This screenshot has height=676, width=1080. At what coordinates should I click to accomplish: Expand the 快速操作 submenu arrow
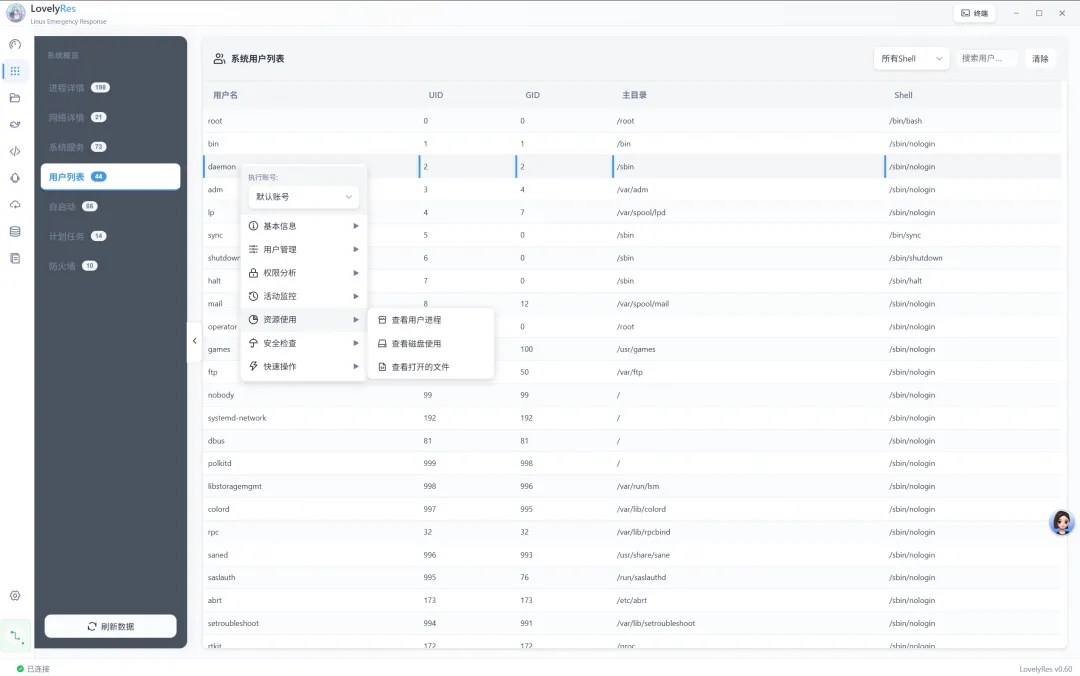point(356,367)
